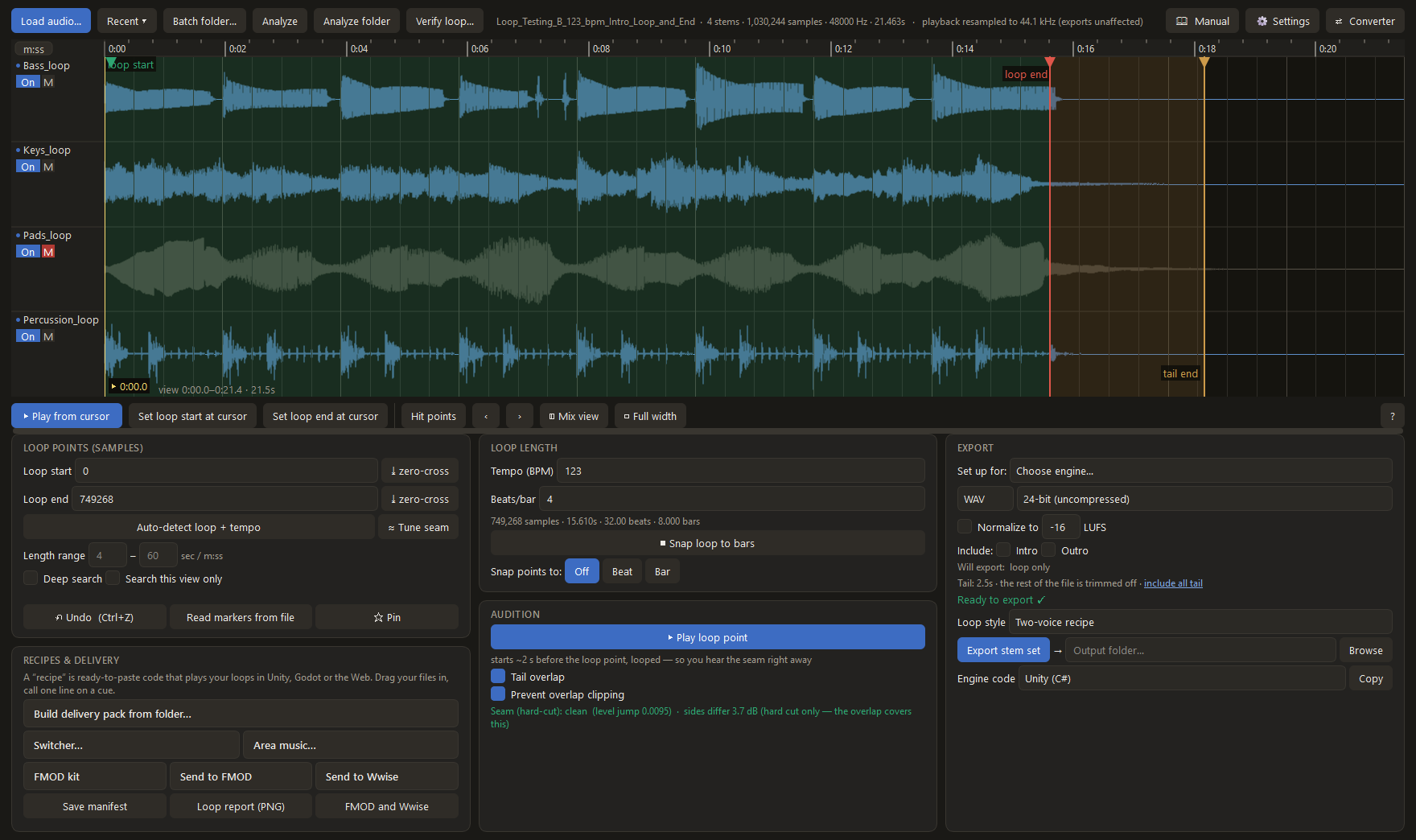Click include all tail link

[x=1173, y=583]
